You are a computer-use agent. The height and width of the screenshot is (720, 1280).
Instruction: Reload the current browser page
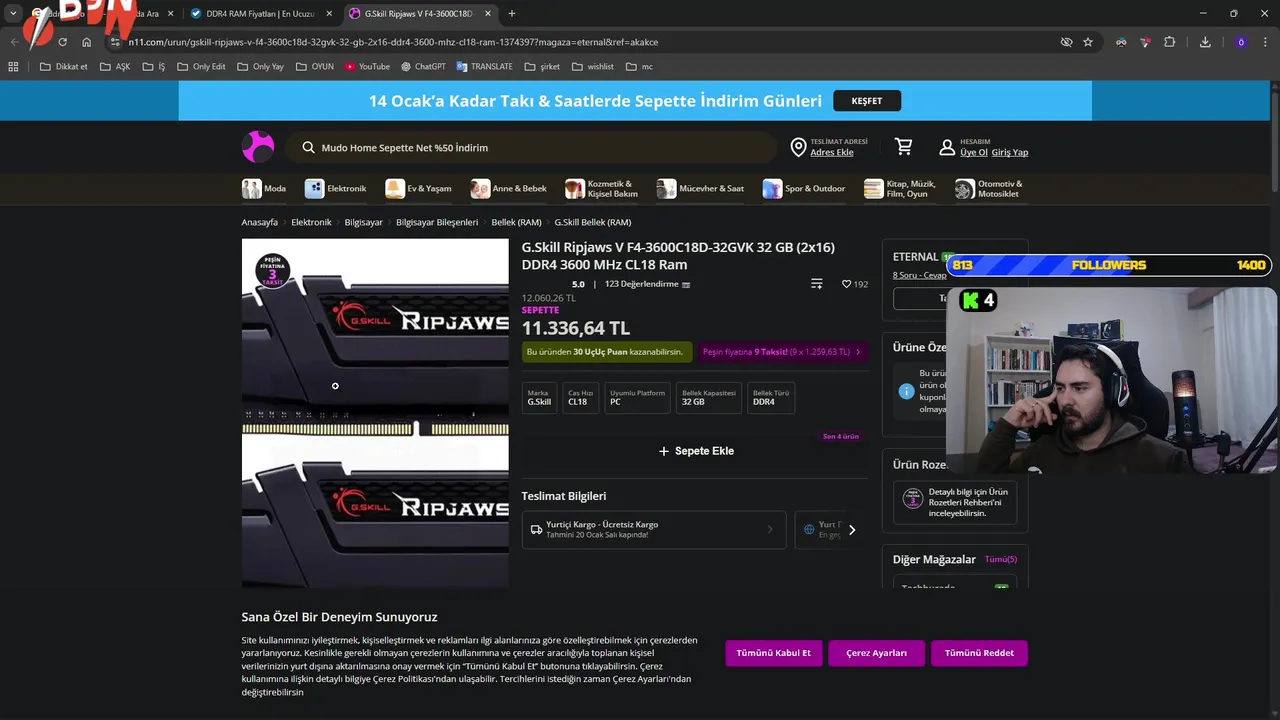62,42
